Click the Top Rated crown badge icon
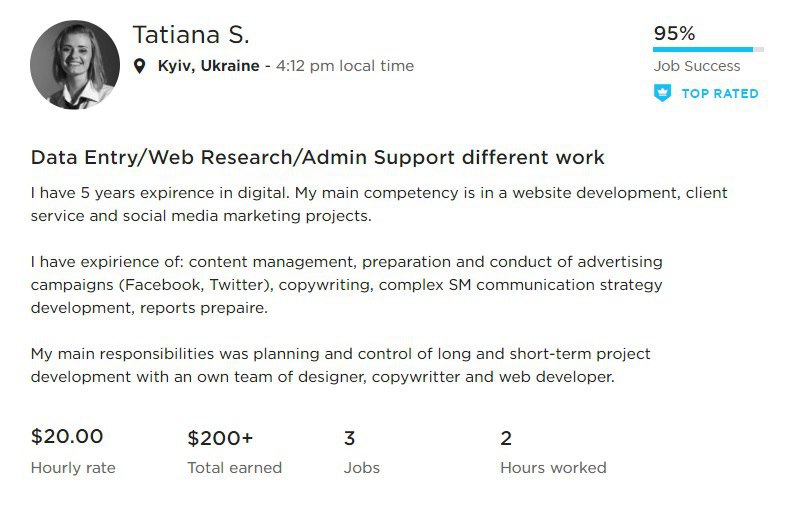 (662, 93)
